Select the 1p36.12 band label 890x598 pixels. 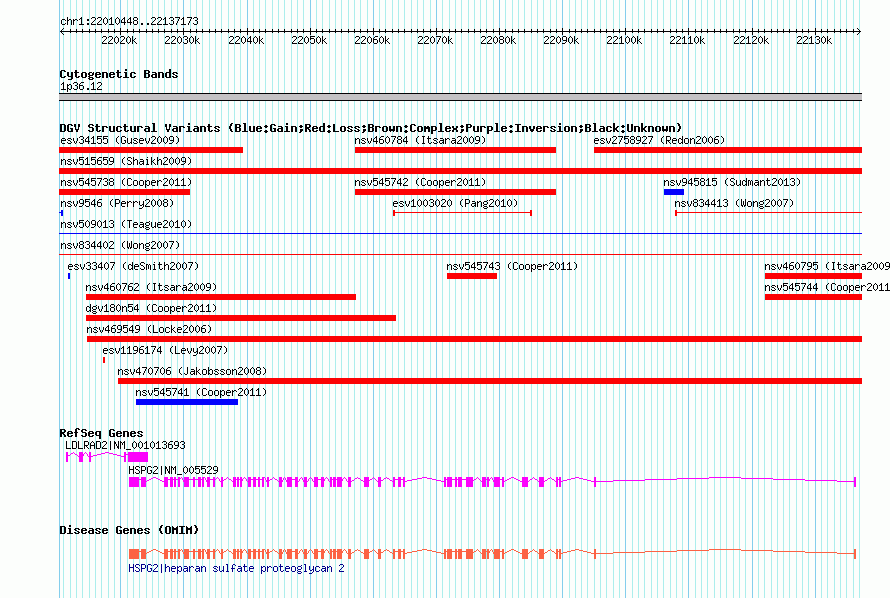pos(81,86)
